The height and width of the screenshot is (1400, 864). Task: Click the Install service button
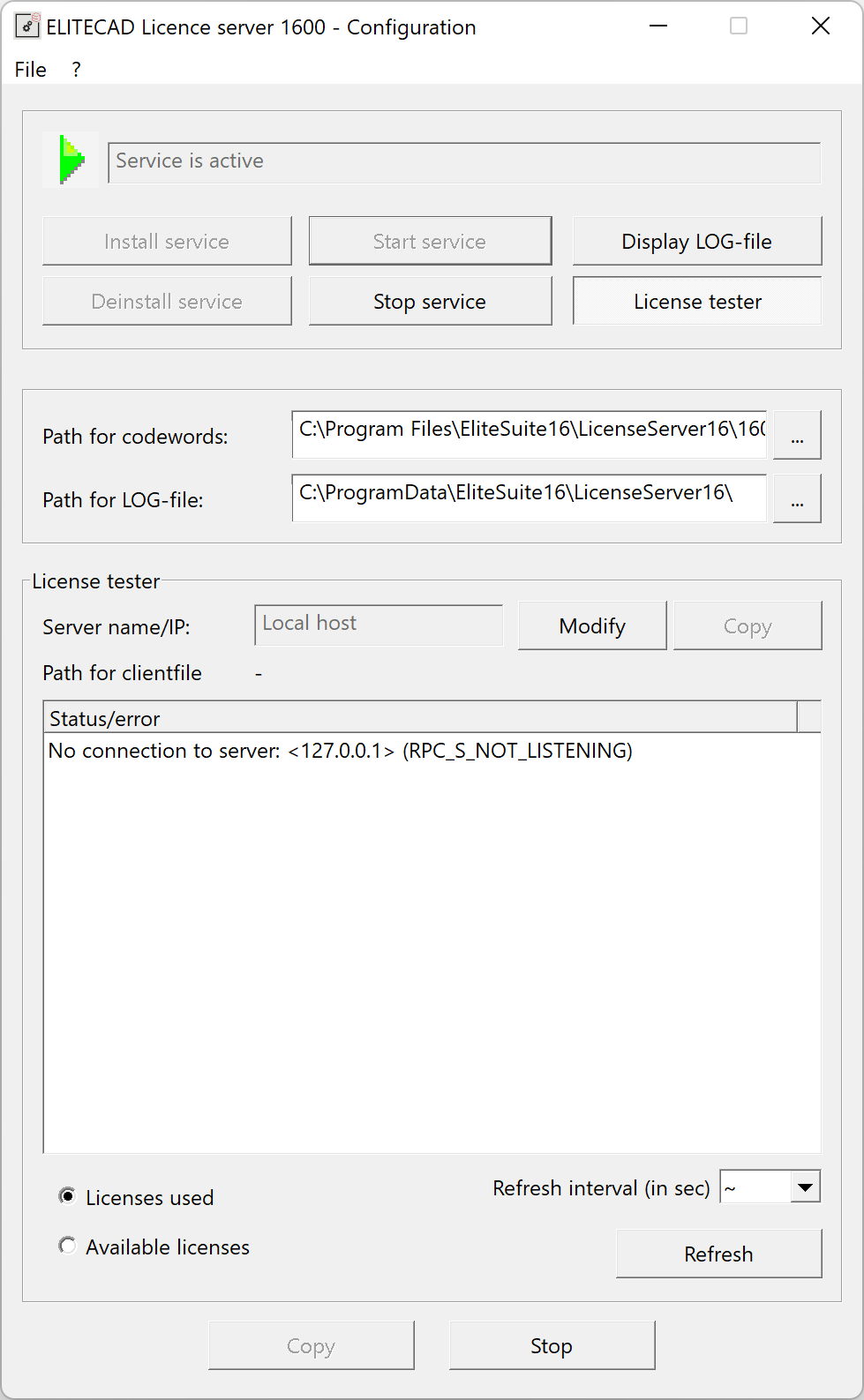[167, 241]
